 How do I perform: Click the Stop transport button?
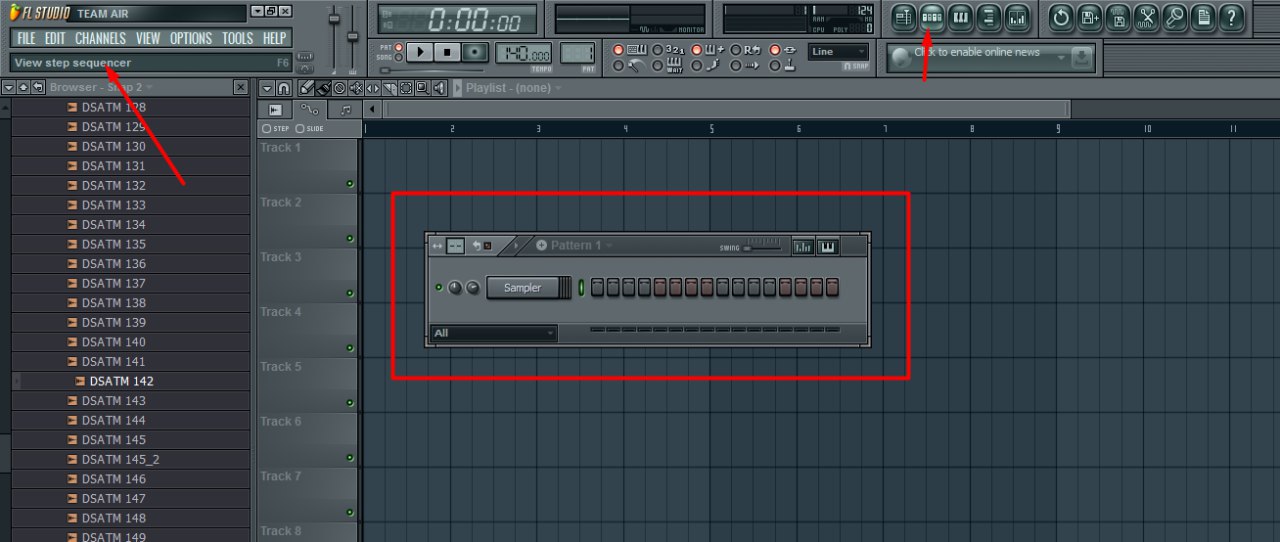coord(447,52)
